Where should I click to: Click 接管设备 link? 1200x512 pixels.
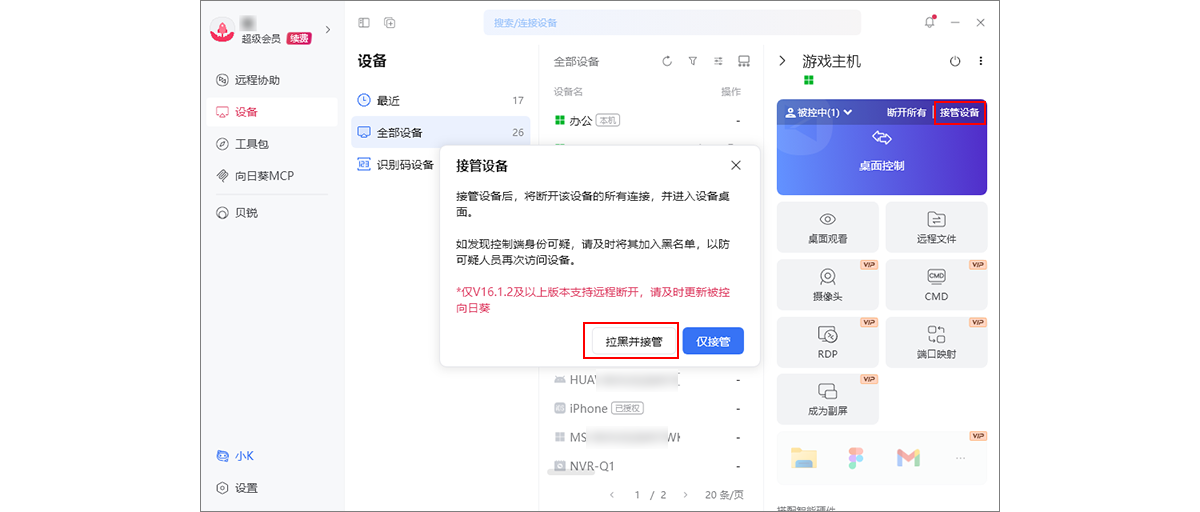(959, 112)
